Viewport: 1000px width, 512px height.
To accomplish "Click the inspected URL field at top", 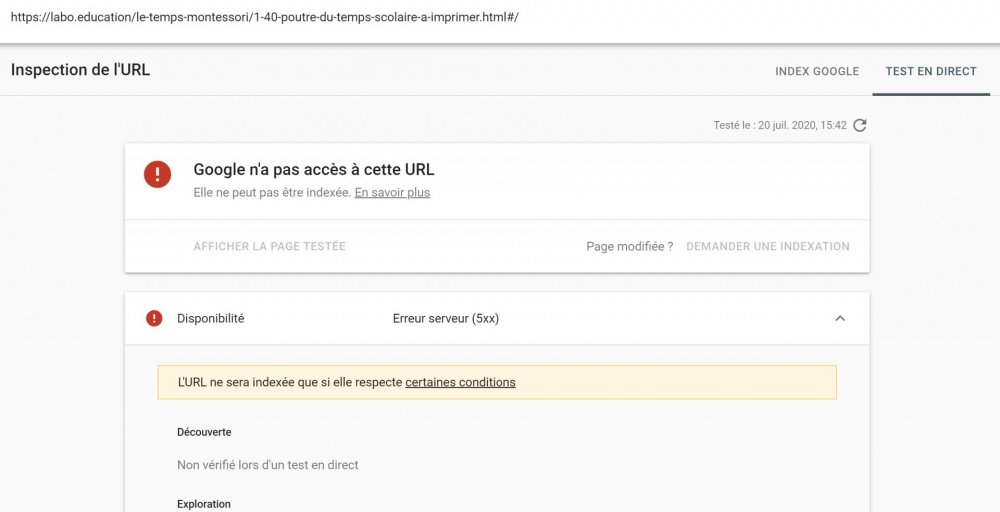I will tap(265, 17).
